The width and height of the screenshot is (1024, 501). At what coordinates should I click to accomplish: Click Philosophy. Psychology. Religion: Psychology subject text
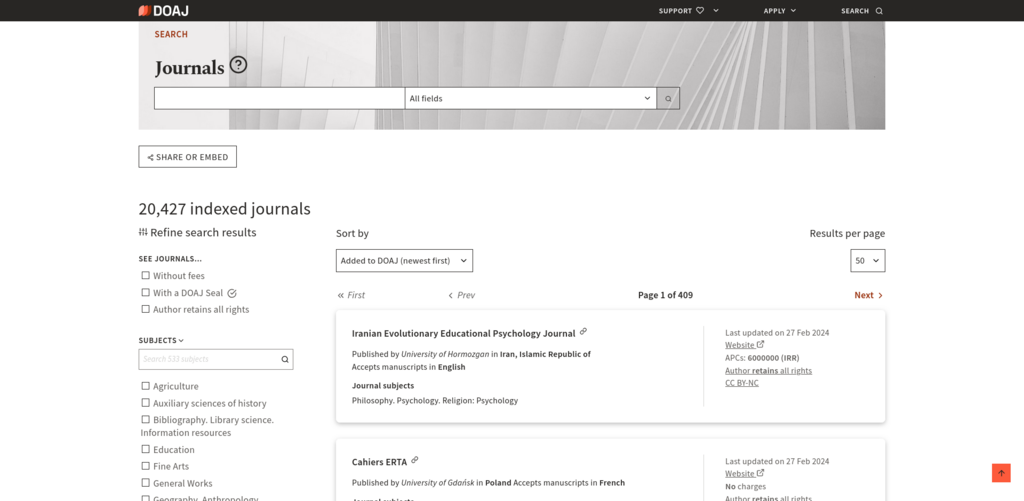point(435,400)
